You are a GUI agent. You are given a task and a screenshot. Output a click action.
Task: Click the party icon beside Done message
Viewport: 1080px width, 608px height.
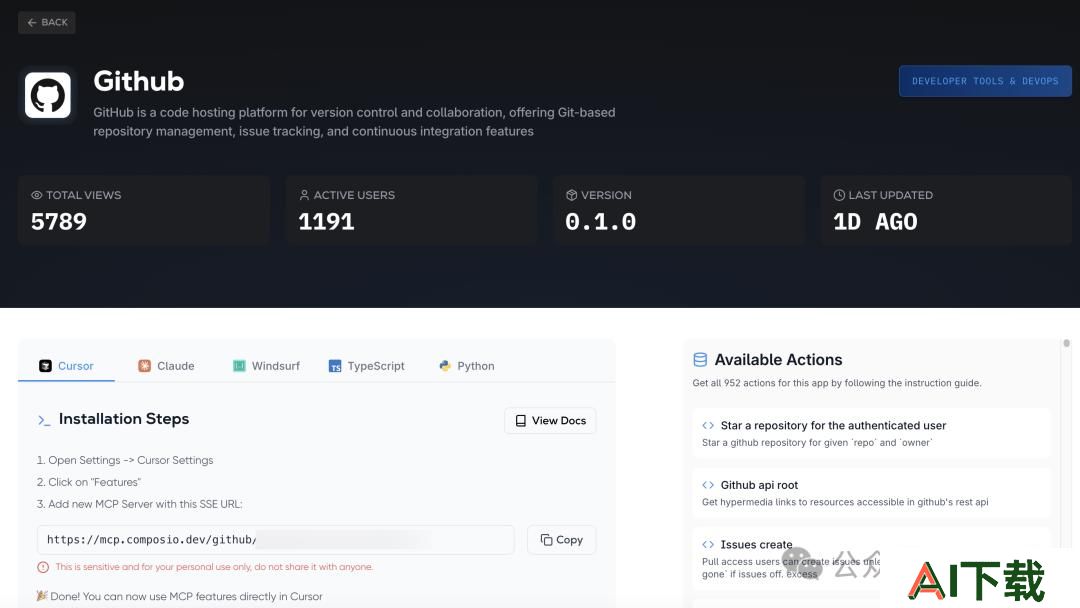point(42,596)
